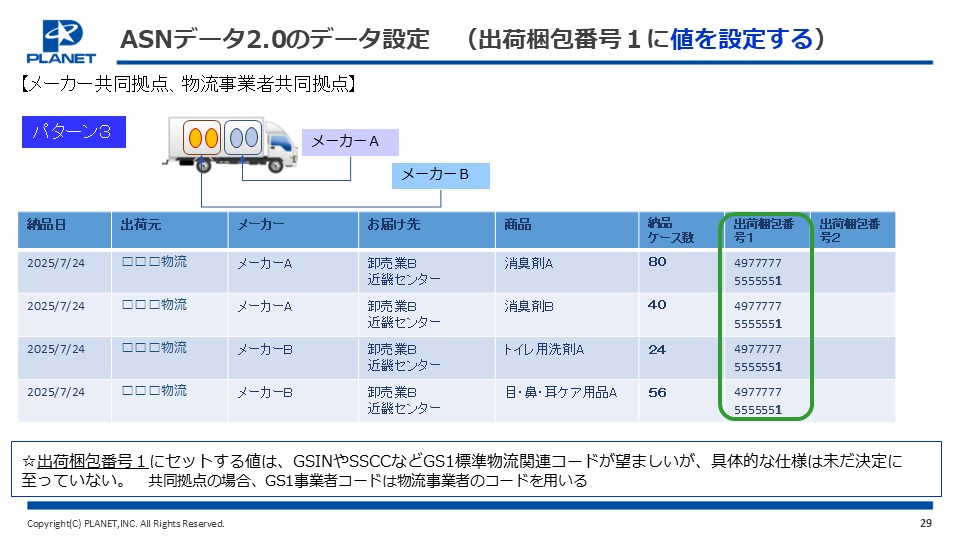Click □□□物流 in the 消臭剤A row
Image resolution: width=960 pixels, height=540 pixels.
coord(154,261)
